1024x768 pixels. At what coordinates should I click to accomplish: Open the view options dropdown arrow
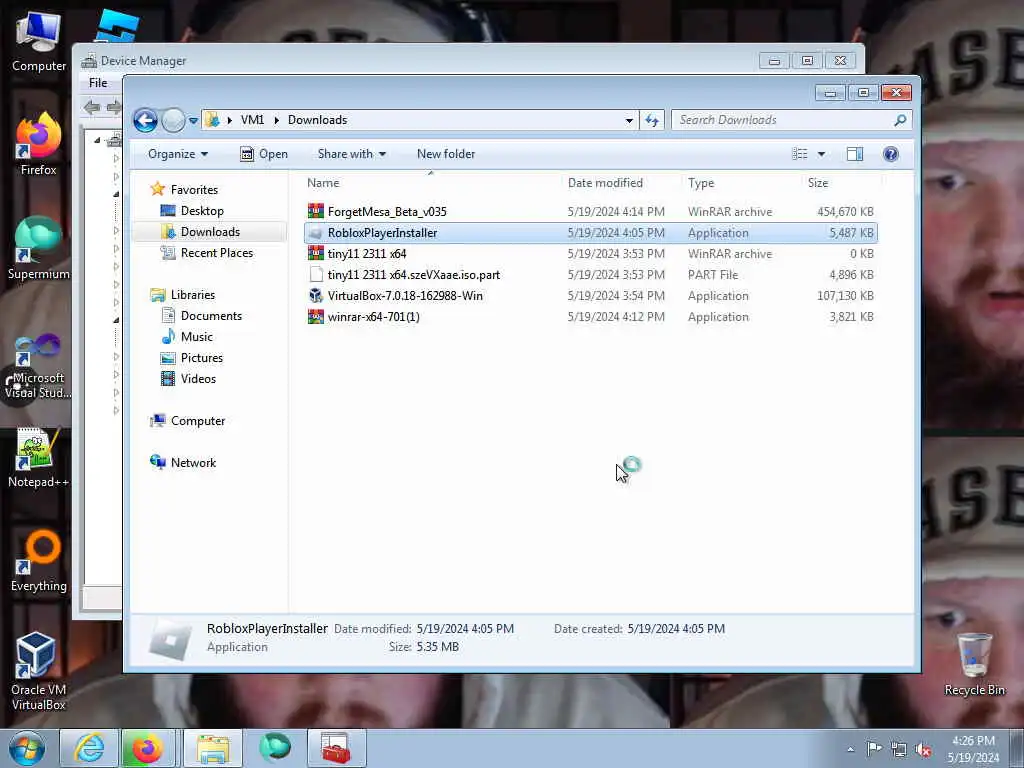click(822, 154)
